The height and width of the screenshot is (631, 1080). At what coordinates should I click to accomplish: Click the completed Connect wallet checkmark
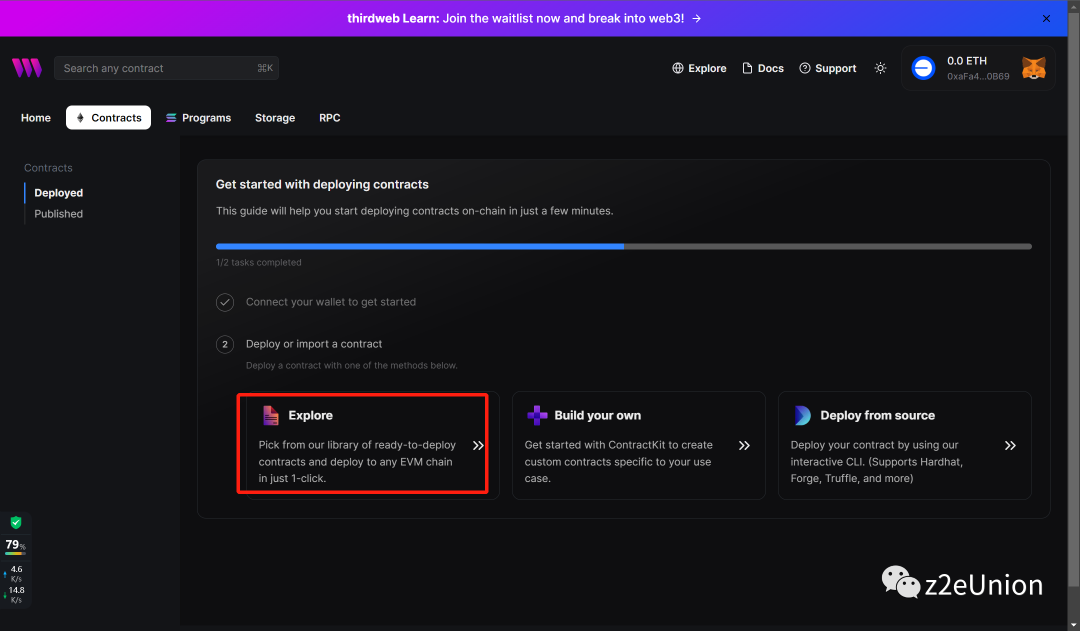(226, 302)
